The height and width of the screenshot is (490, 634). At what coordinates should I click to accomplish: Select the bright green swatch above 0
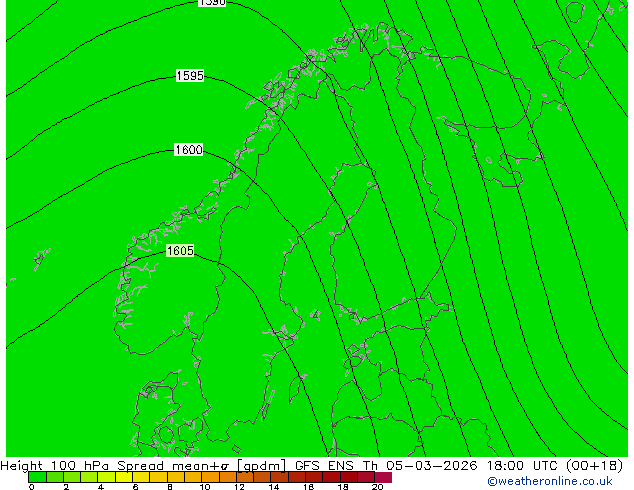click(37, 477)
